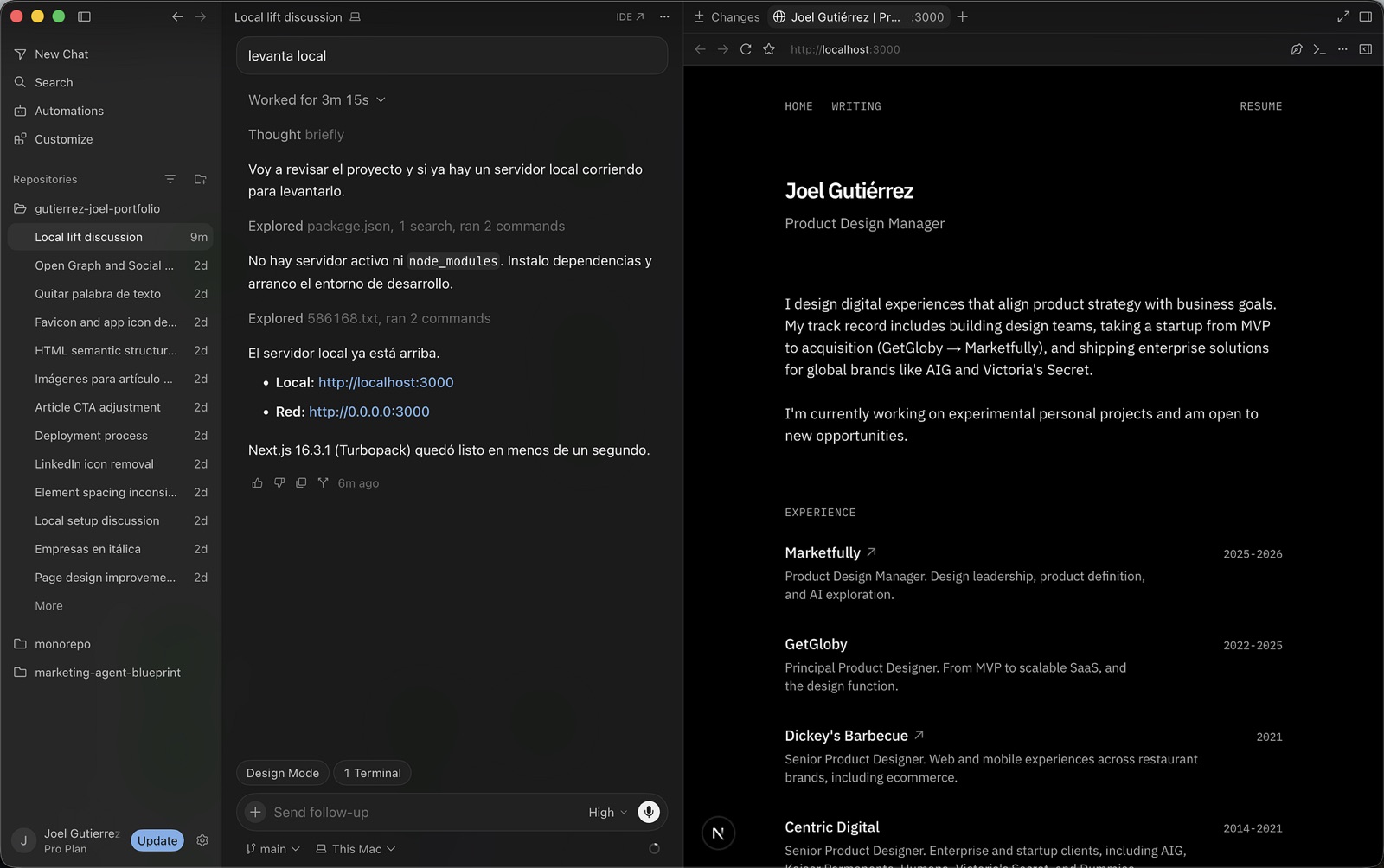Image resolution: width=1384 pixels, height=868 pixels.
Task: Toggle Design Mode
Action: coord(283,773)
